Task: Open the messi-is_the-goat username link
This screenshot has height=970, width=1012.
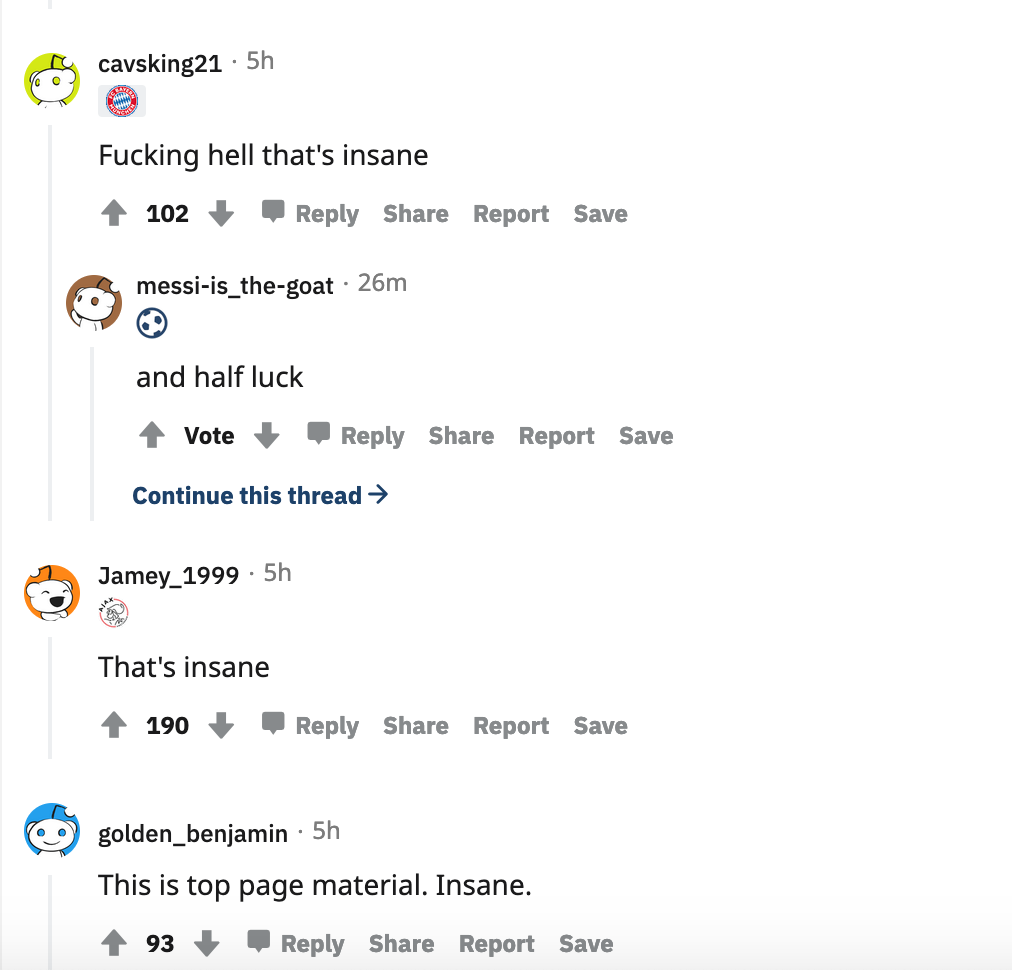Action: point(234,286)
